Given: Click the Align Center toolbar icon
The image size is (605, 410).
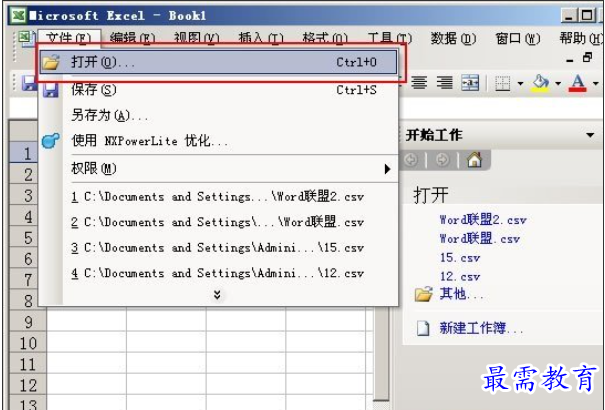Looking at the screenshot, I should [419, 83].
